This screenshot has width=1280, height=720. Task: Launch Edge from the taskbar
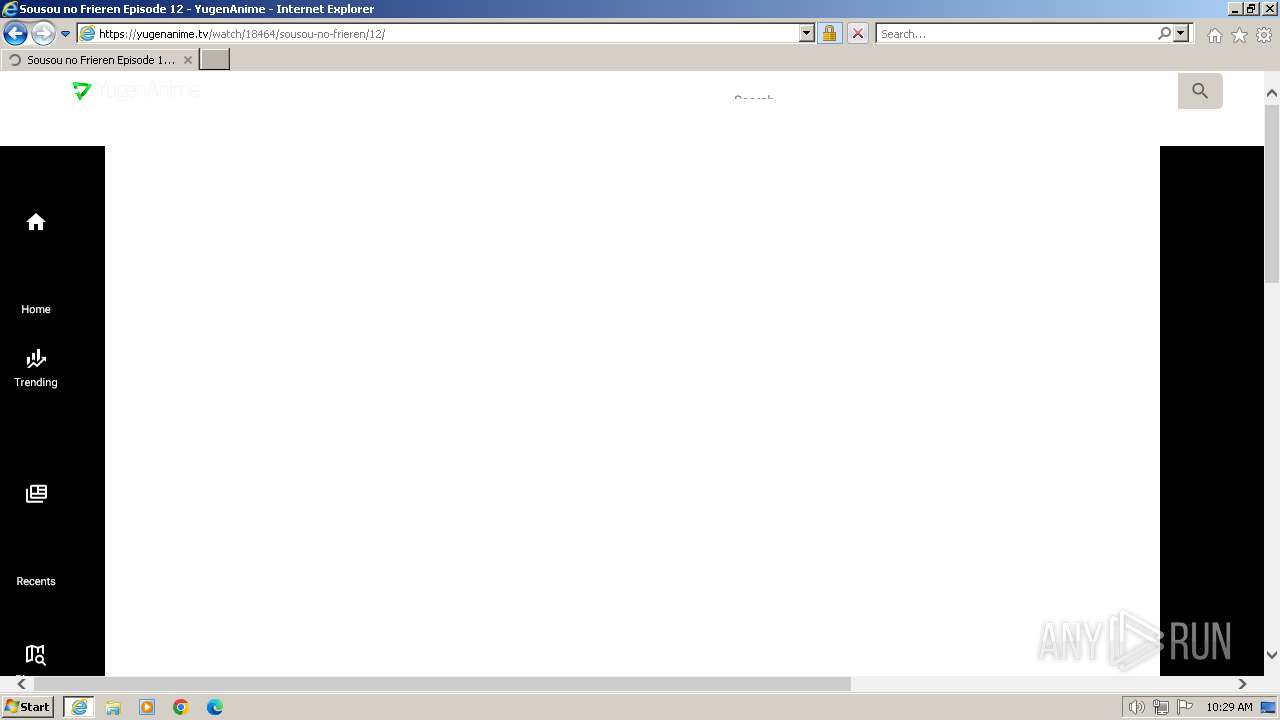coord(215,707)
